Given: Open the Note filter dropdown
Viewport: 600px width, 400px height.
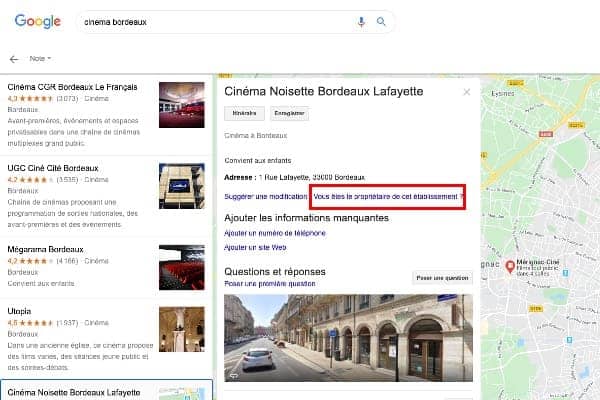Looking at the screenshot, I should [40, 59].
